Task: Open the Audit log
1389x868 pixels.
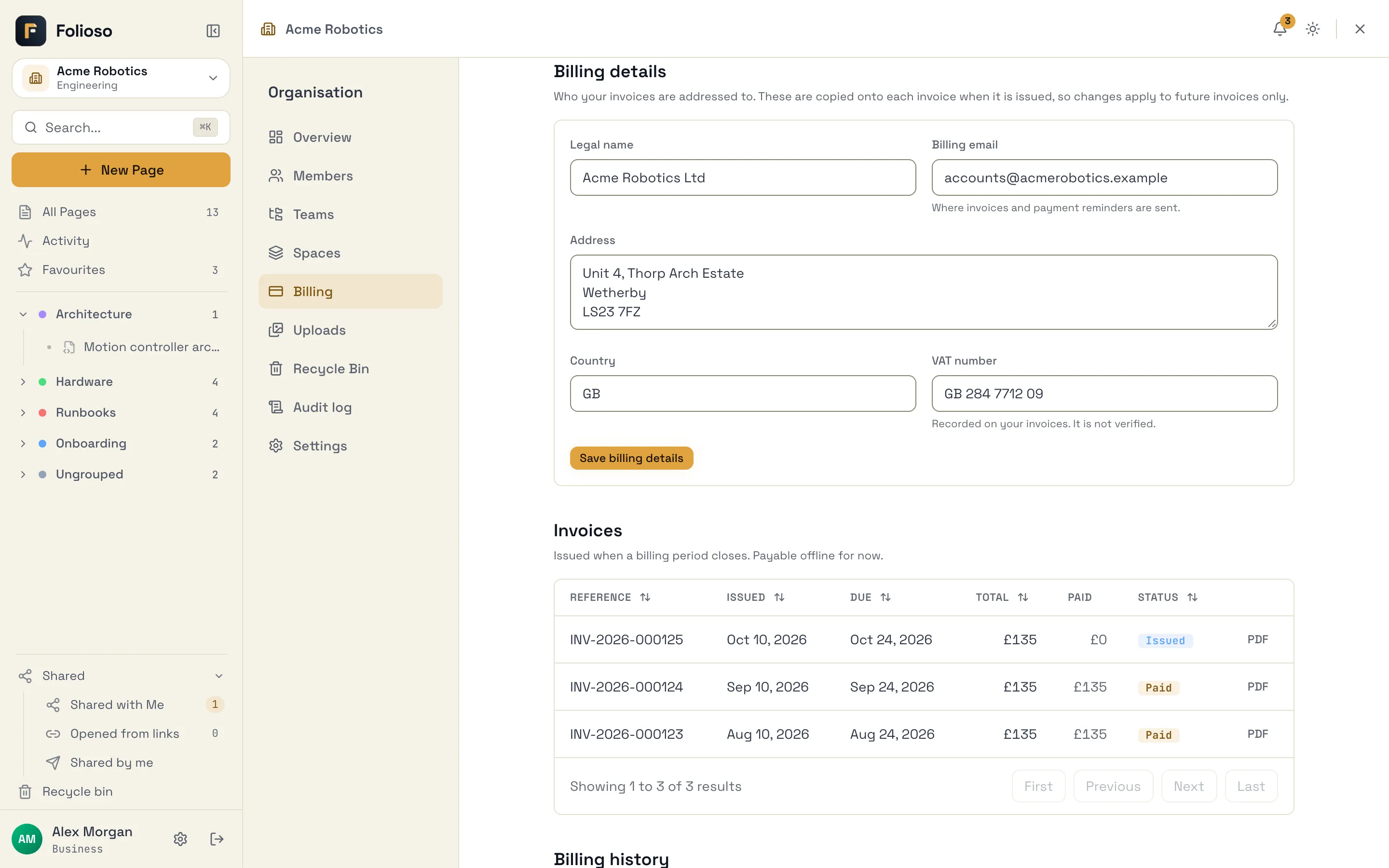Action: click(350, 407)
